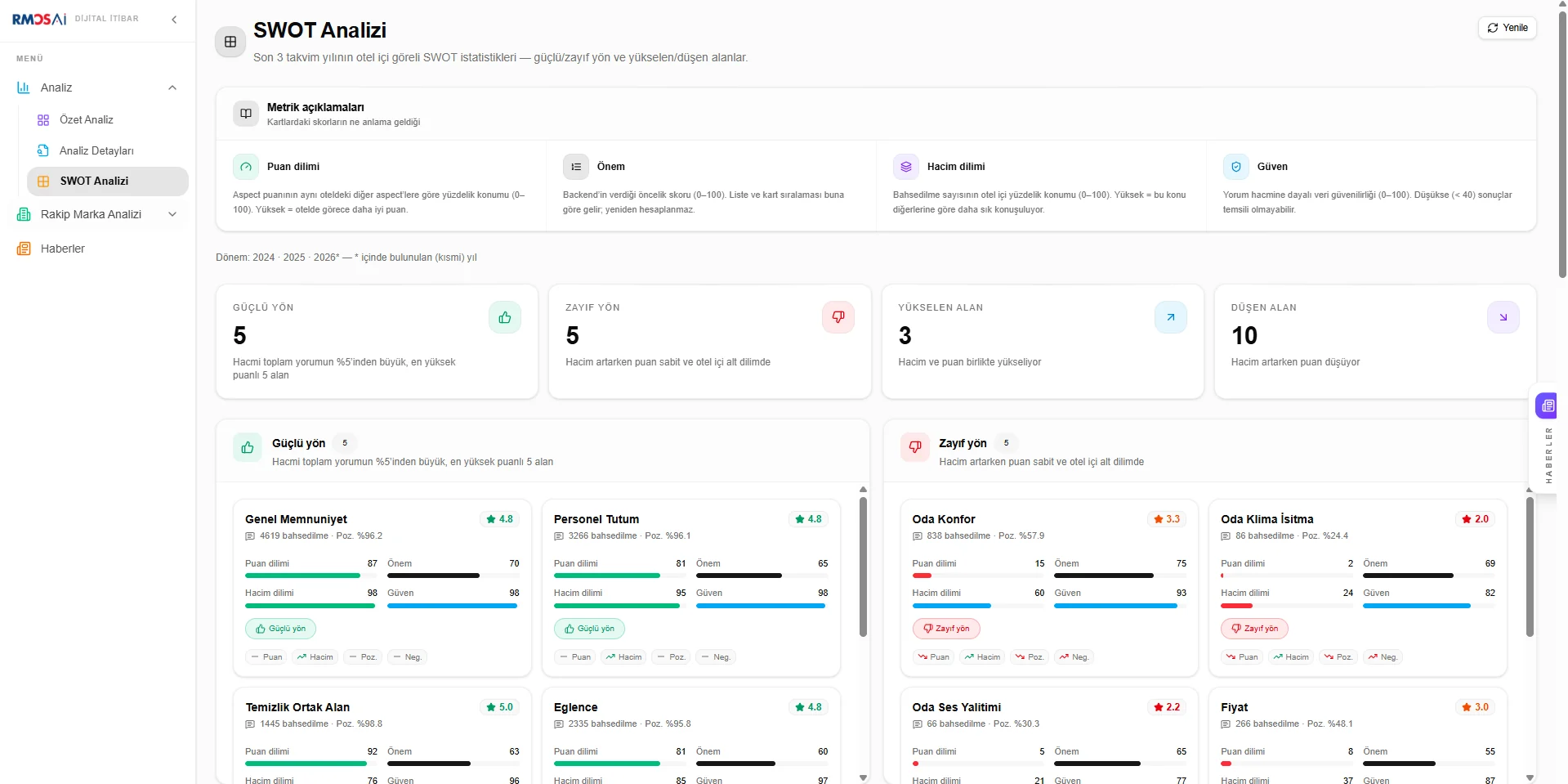Click the Özet Analiz grid icon
The image size is (1568, 784).
click(43, 120)
